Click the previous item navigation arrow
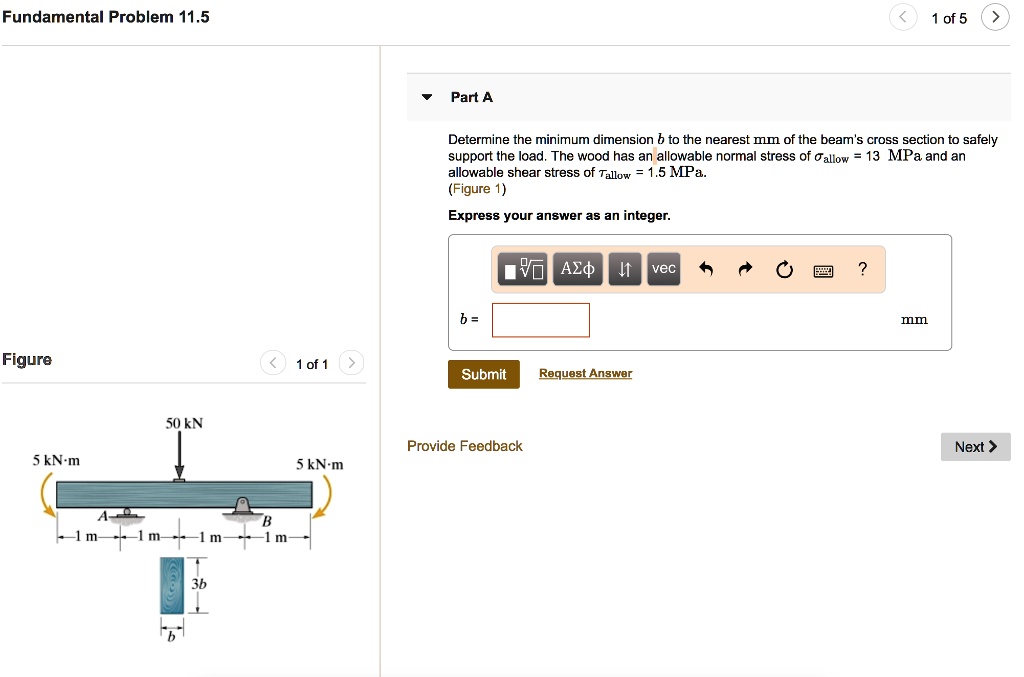This screenshot has width=1024, height=677. (x=903, y=17)
